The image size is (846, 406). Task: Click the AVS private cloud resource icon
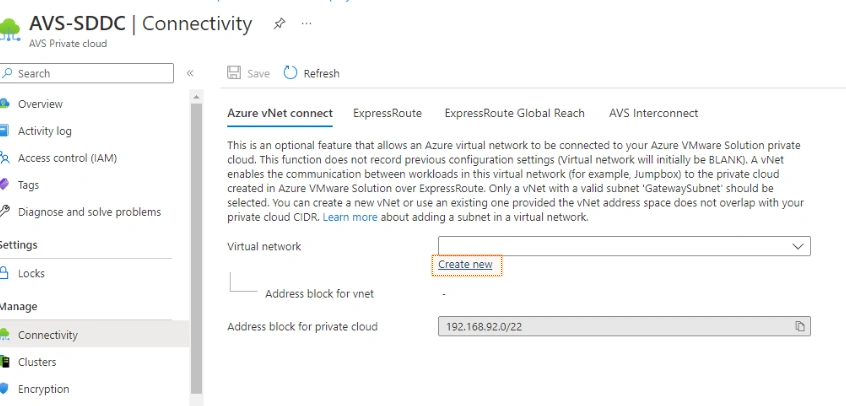(9, 29)
